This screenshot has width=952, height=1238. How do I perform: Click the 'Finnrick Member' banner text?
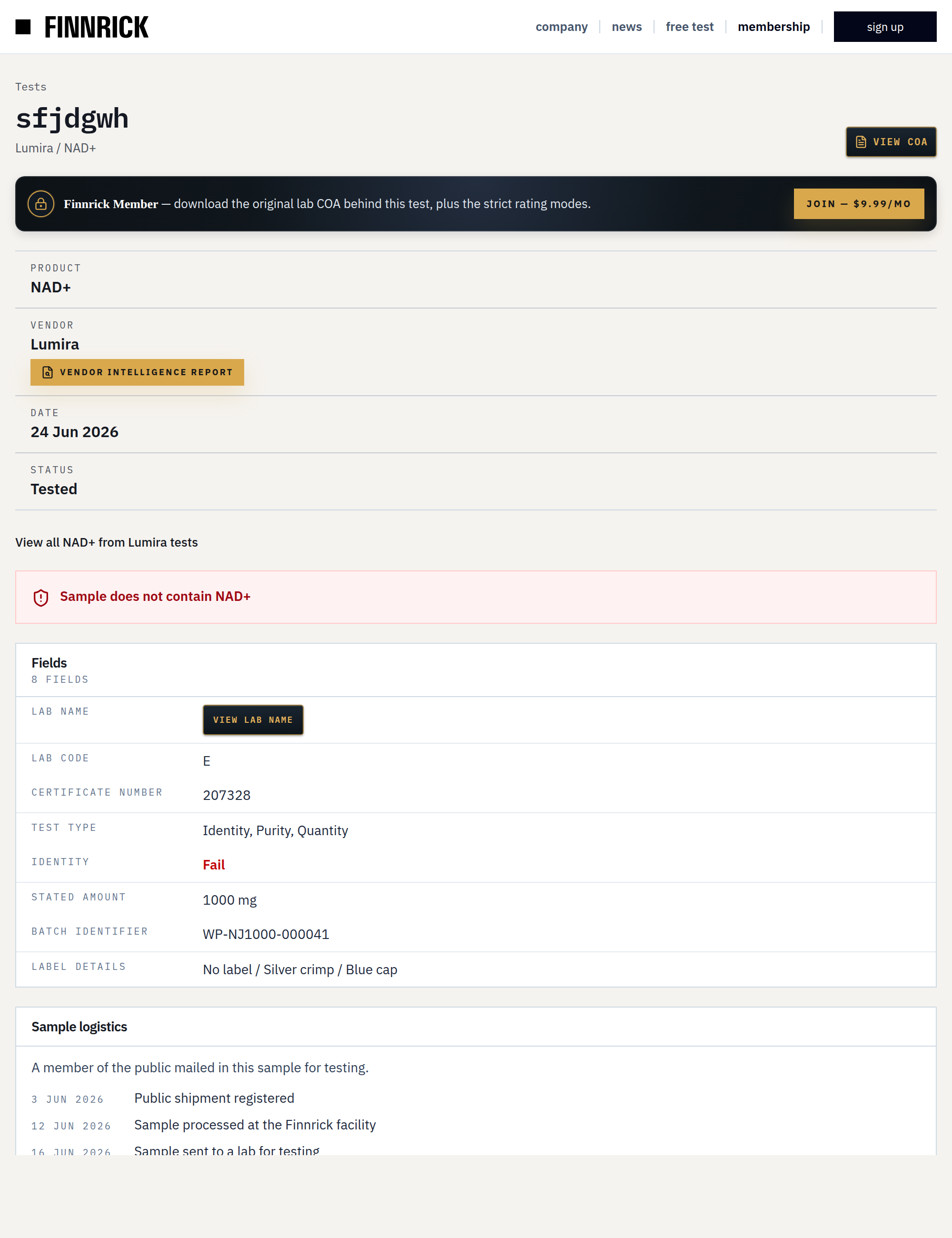pos(110,204)
